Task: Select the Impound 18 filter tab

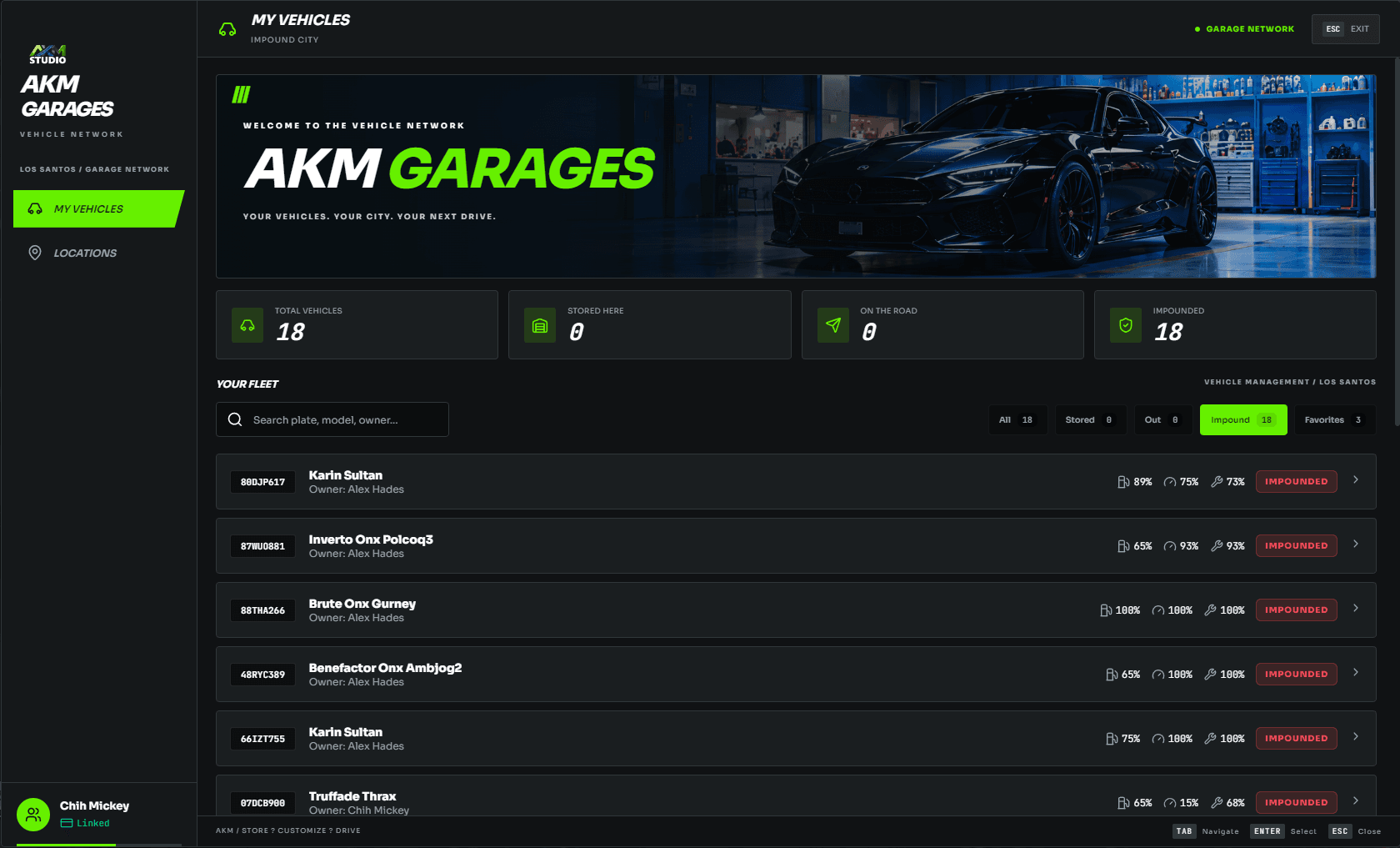Action: (1243, 419)
